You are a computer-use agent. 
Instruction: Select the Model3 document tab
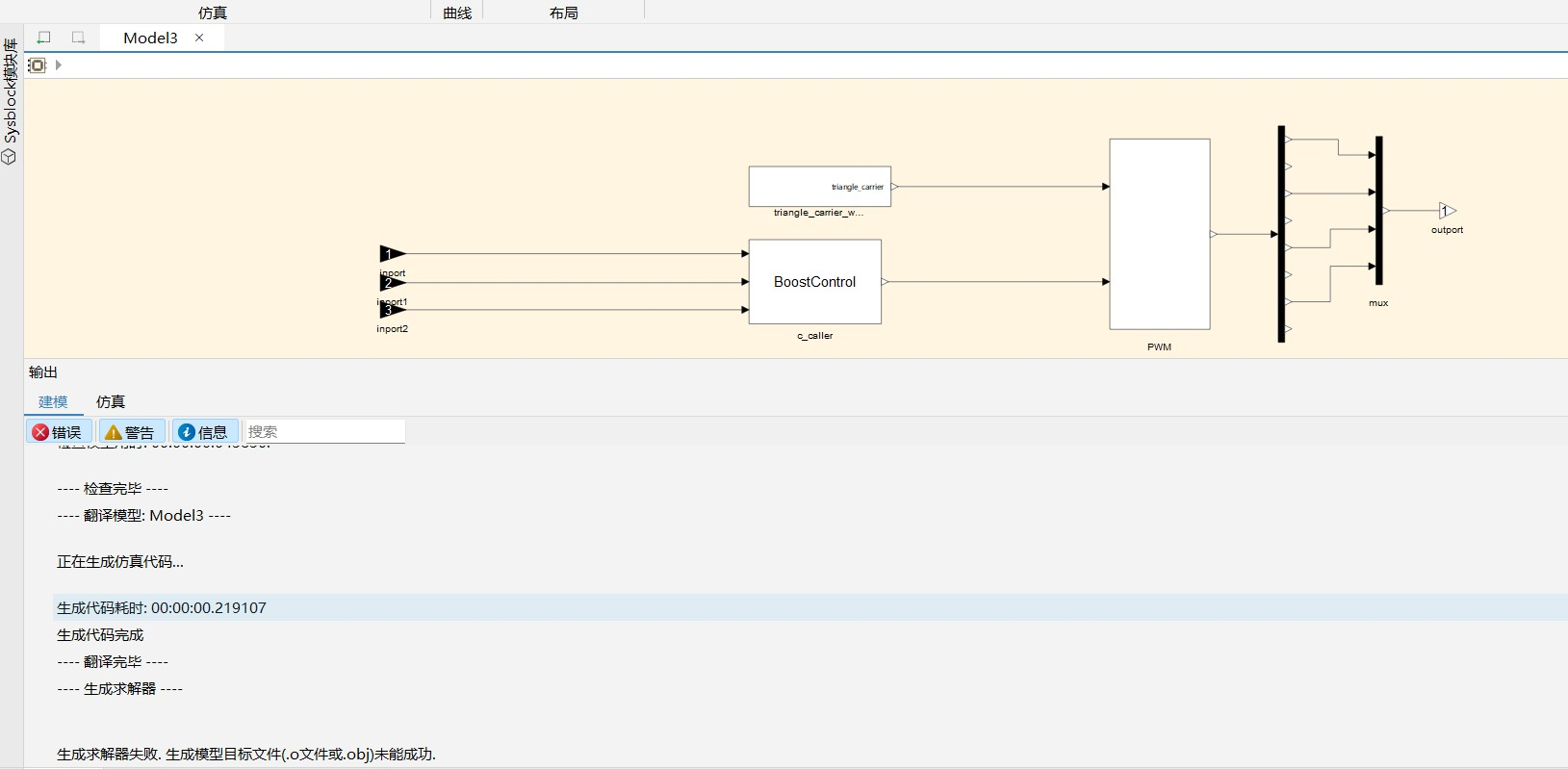click(x=150, y=38)
